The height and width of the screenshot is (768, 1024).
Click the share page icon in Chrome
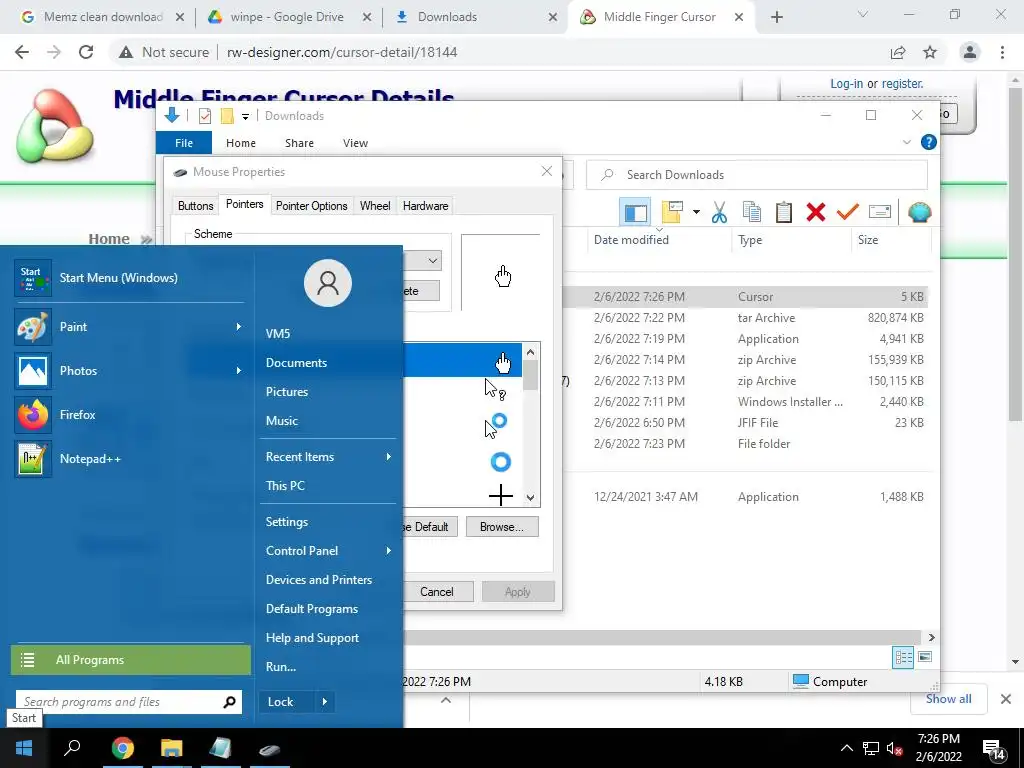(898, 52)
